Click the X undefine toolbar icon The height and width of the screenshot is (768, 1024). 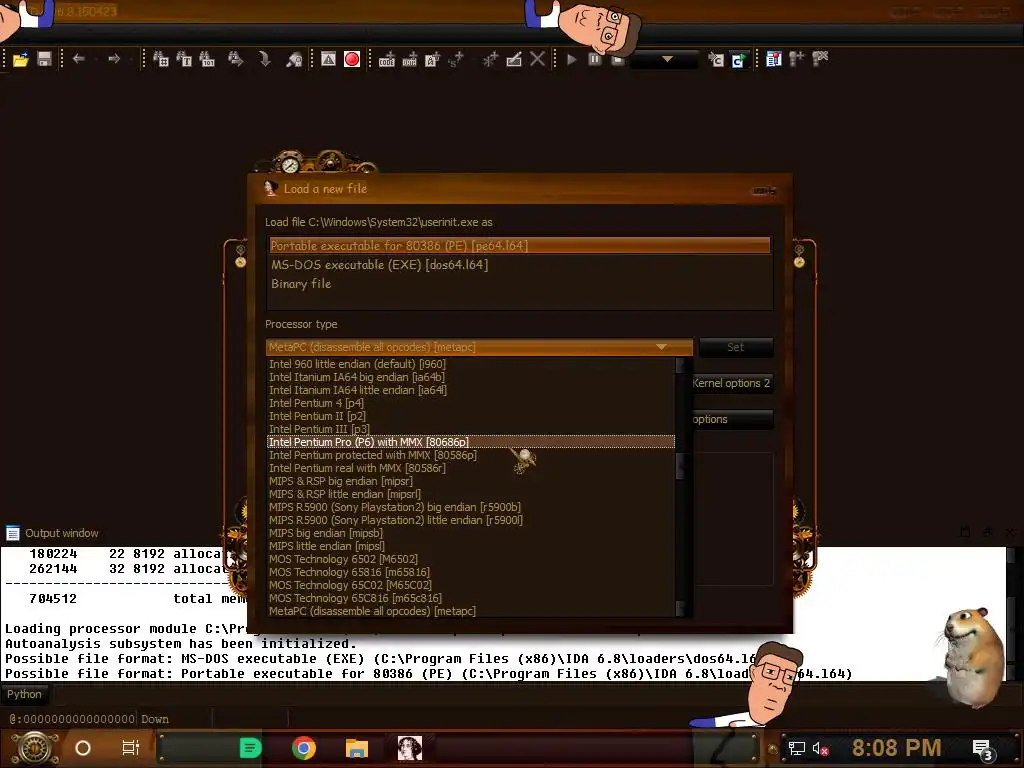click(537, 59)
